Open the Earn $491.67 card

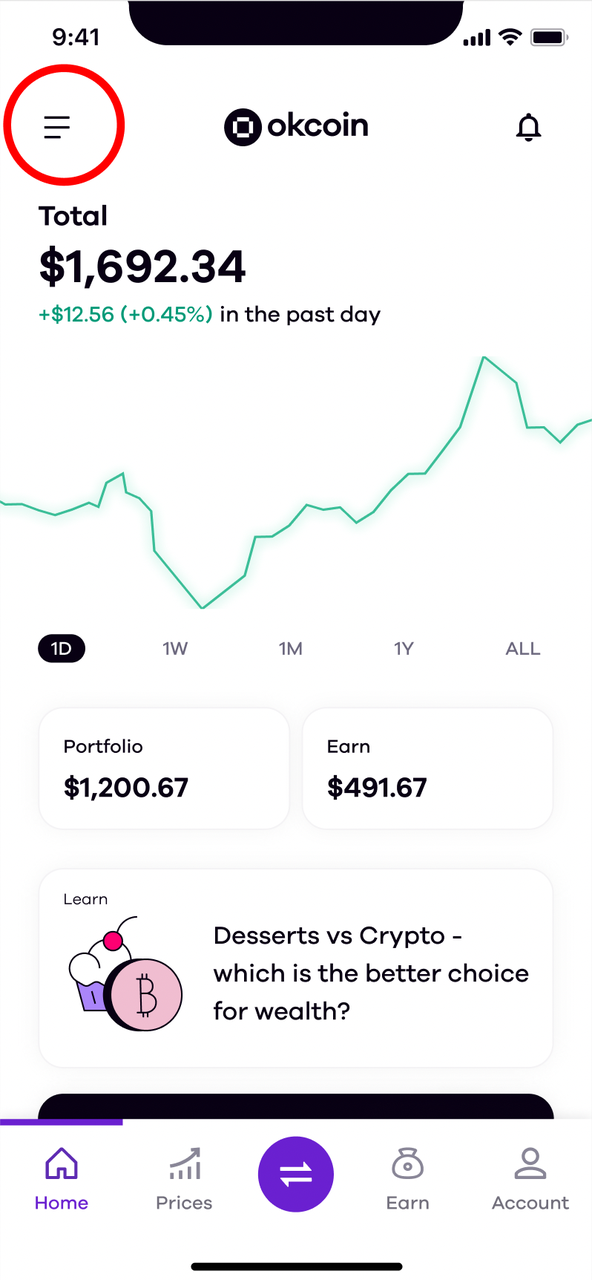pos(427,768)
